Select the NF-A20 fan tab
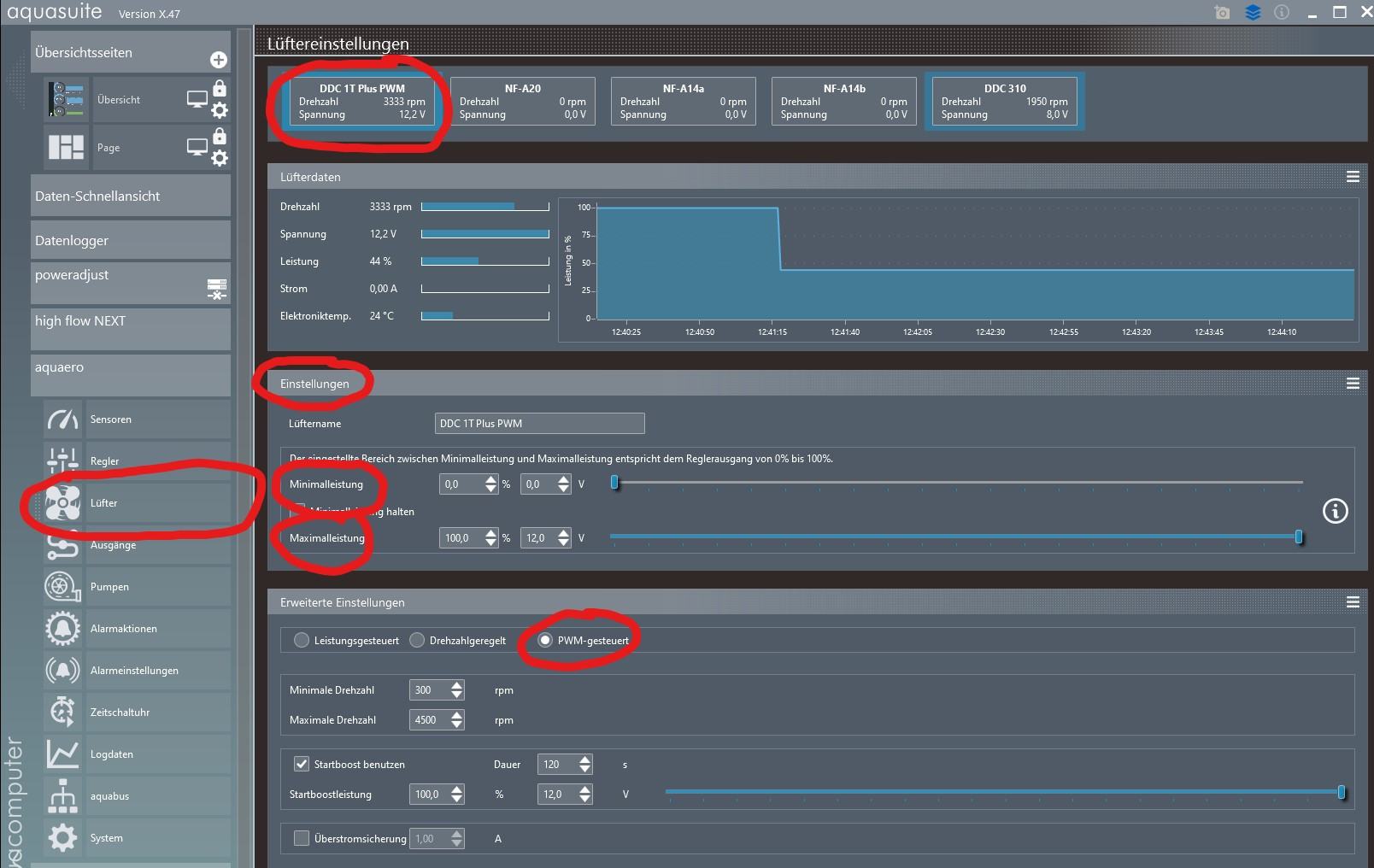This screenshot has width=1374, height=868. tap(523, 101)
